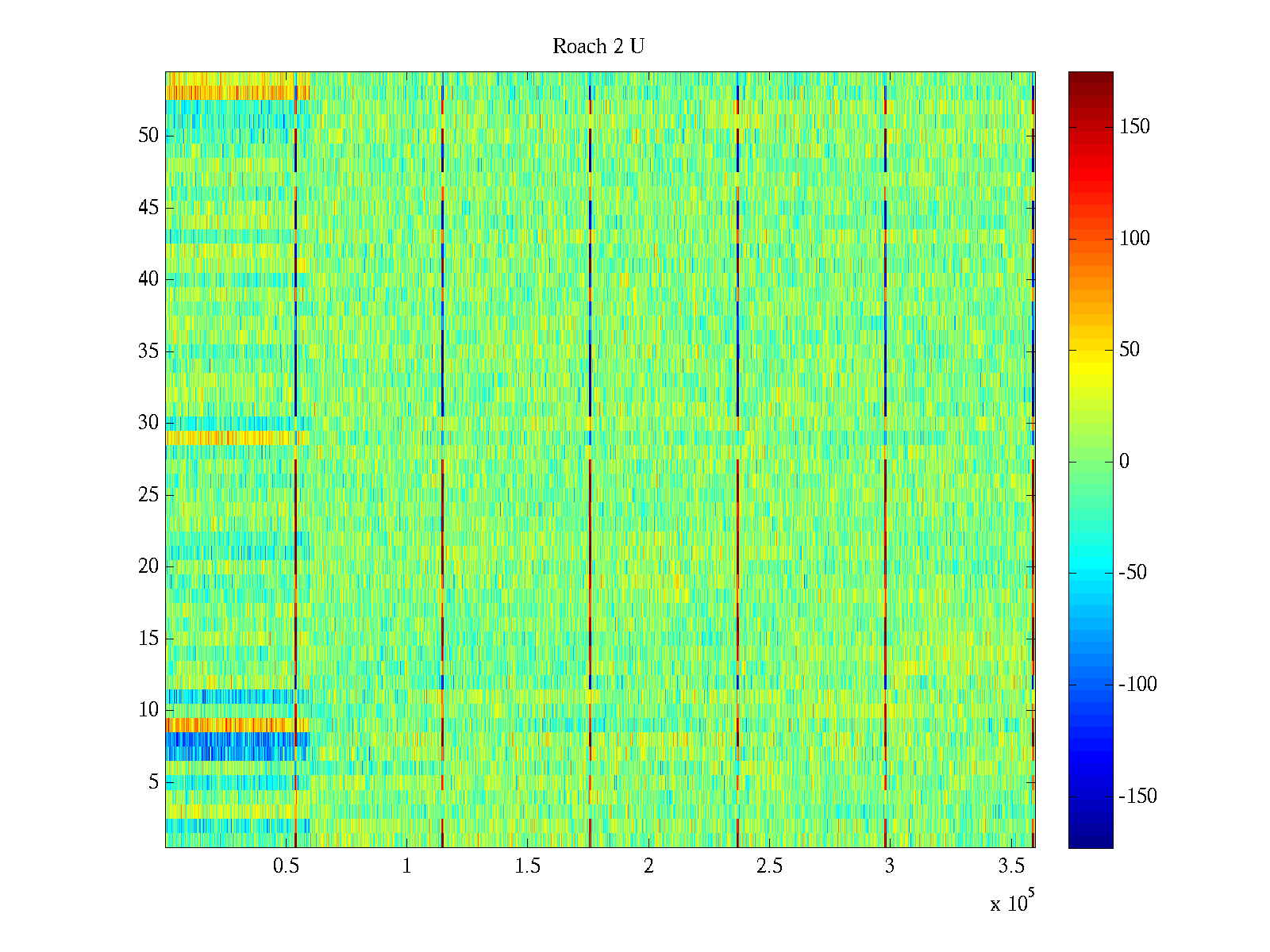Screen dimensions: 1270x952
Task: Pick the dark red top of colorbar
Action: pyautogui.click(x=1091, y=78)
